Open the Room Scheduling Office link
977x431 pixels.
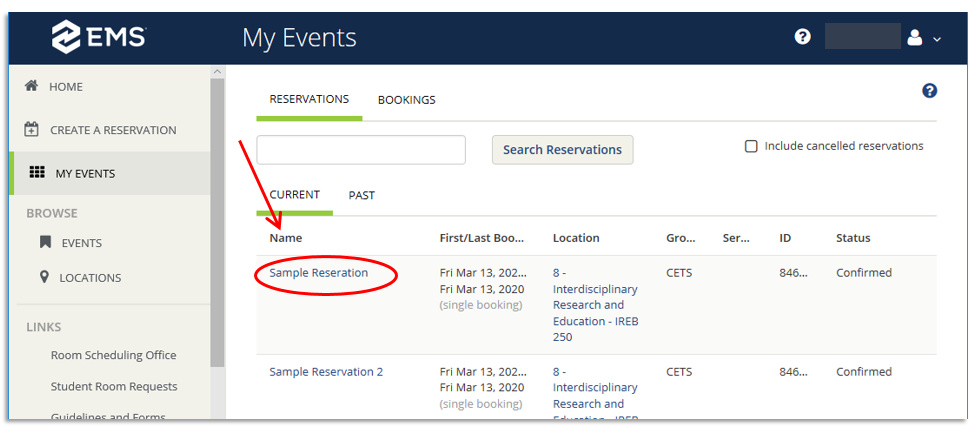[x=113, y=355]
